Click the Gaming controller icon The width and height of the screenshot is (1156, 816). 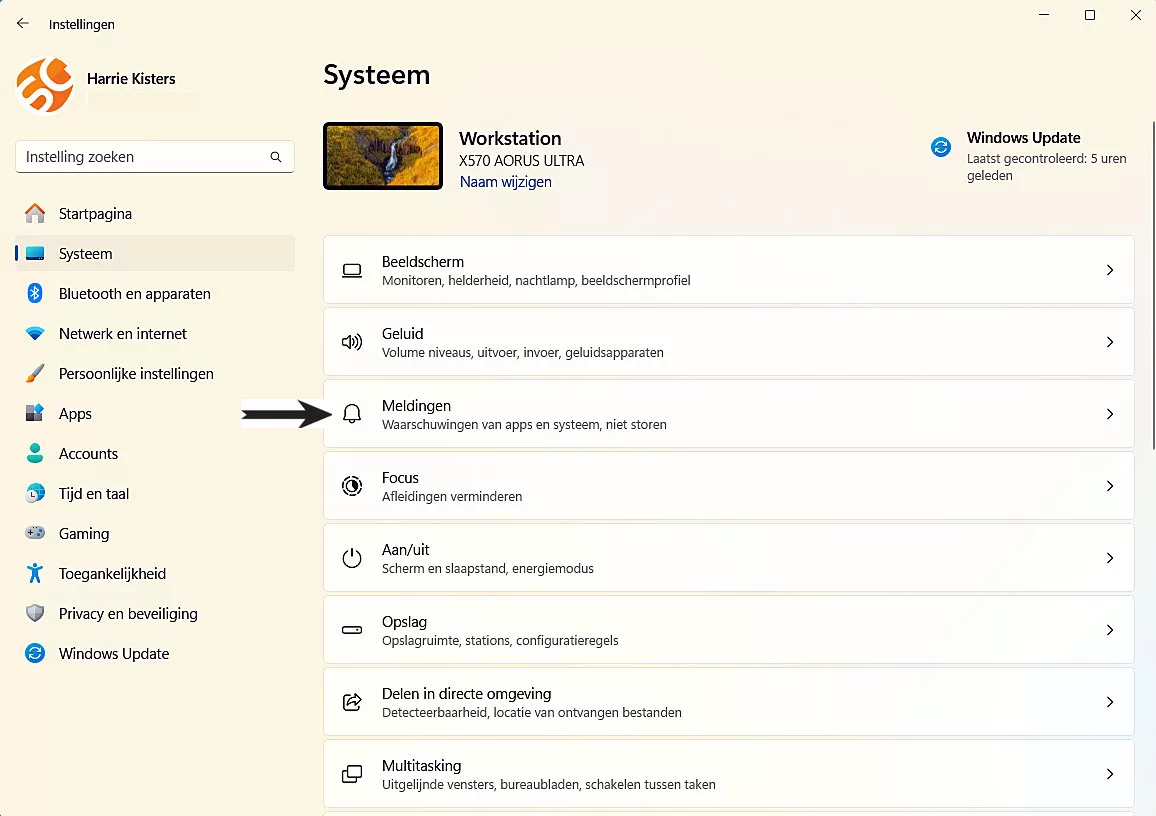click(x=35, y=533)
